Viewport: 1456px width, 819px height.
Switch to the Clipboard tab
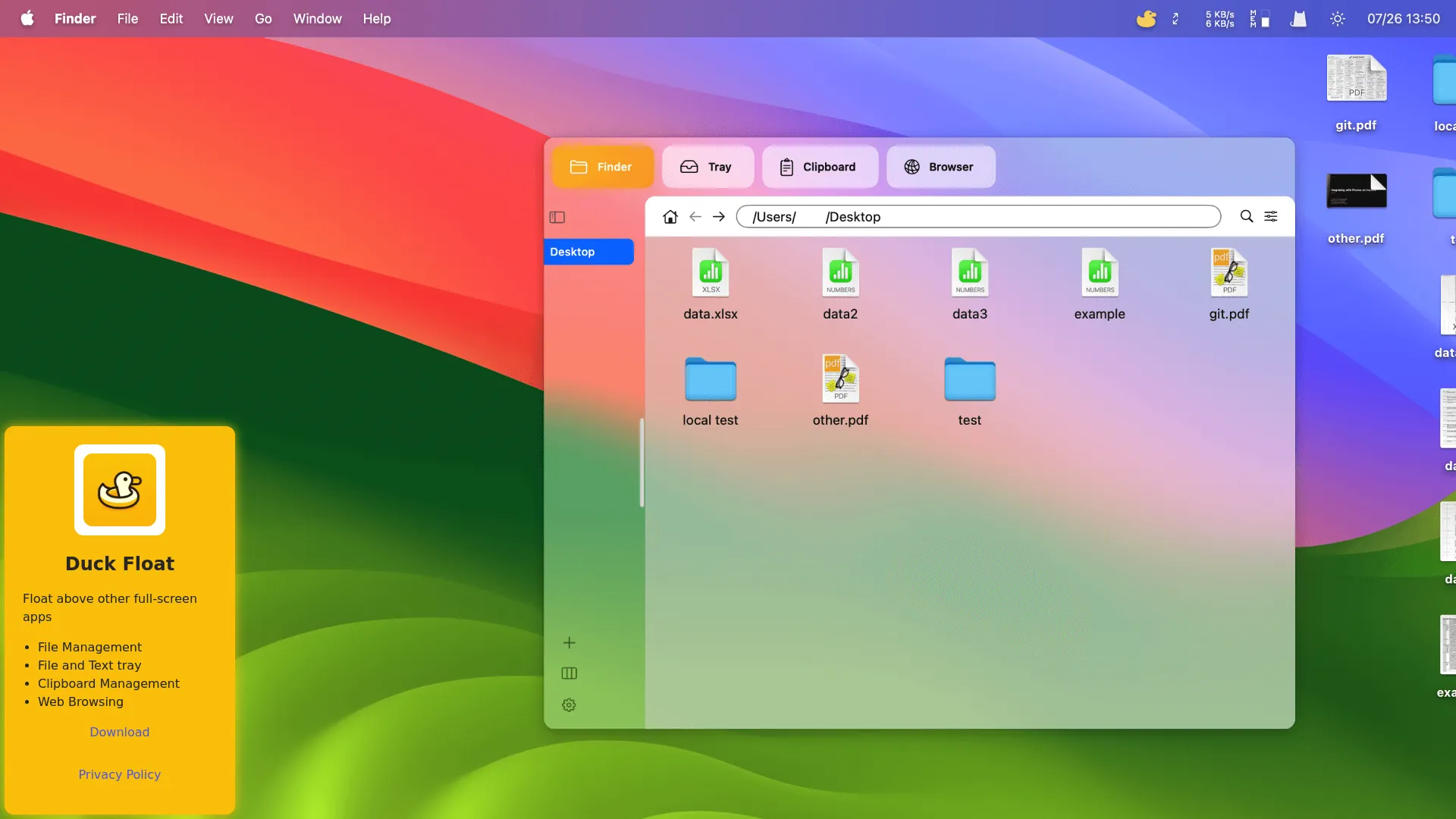[819, 167]
